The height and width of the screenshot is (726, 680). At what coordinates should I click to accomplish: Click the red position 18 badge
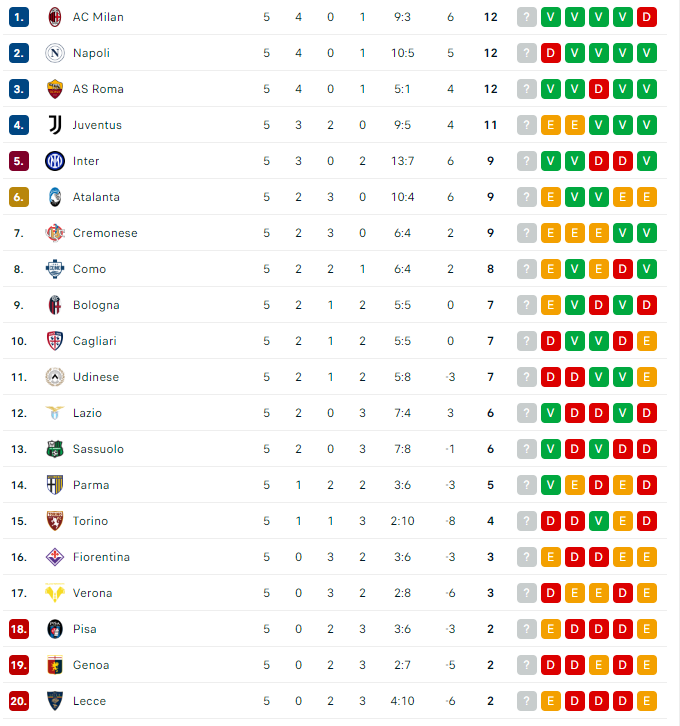19,629
